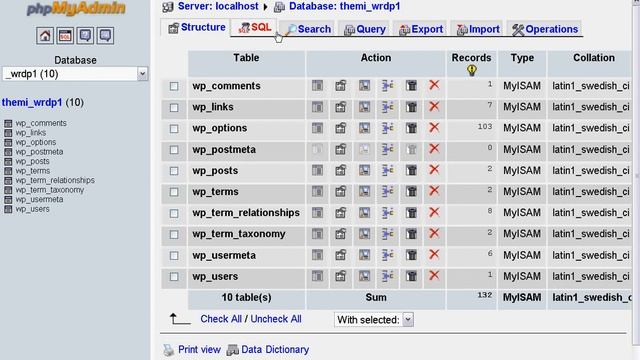Tick the wp_posts row checkbox
Screen dimensions: 640x360
174,171
